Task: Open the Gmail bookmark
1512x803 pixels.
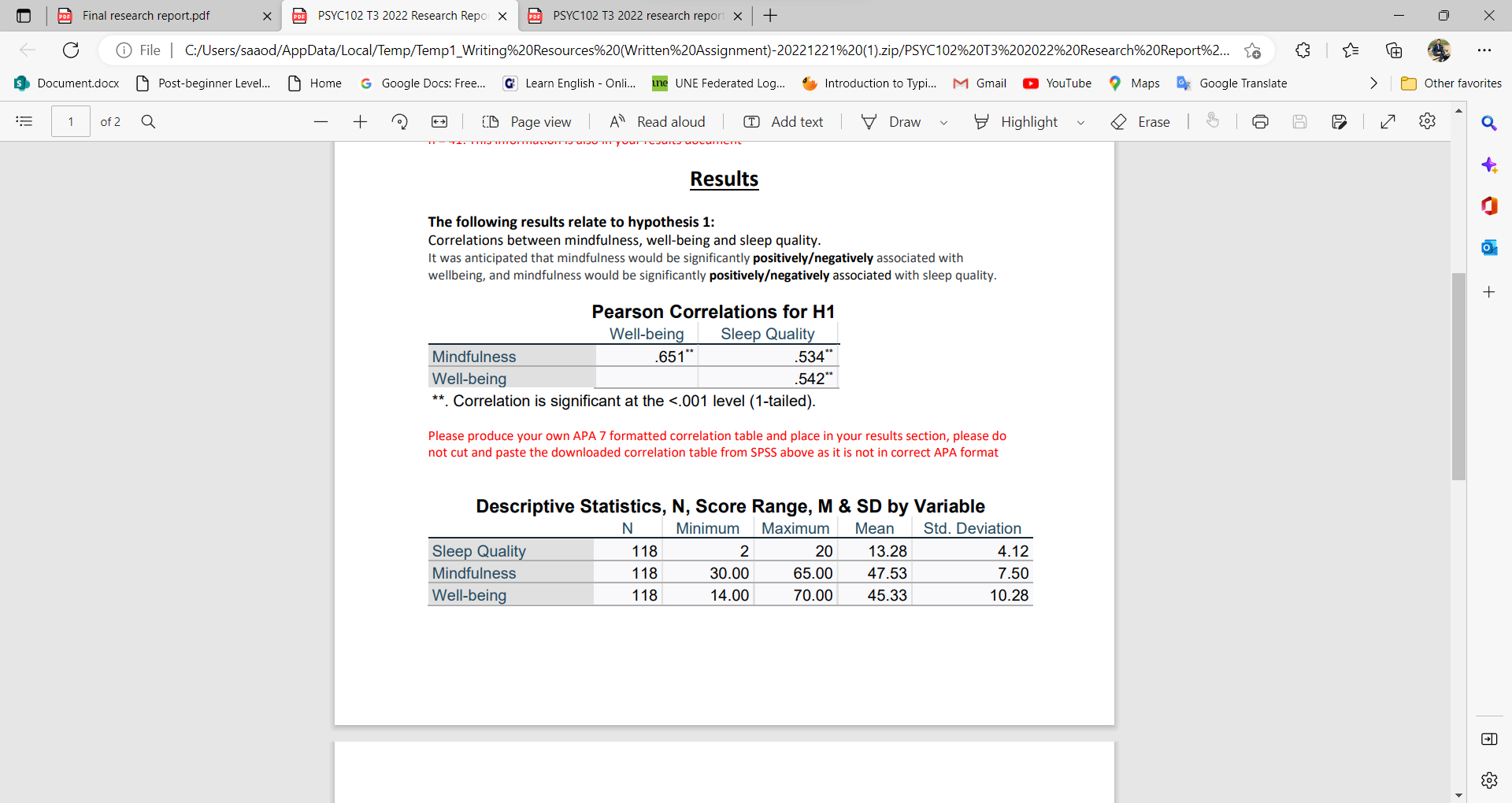Action: (980, 83)
